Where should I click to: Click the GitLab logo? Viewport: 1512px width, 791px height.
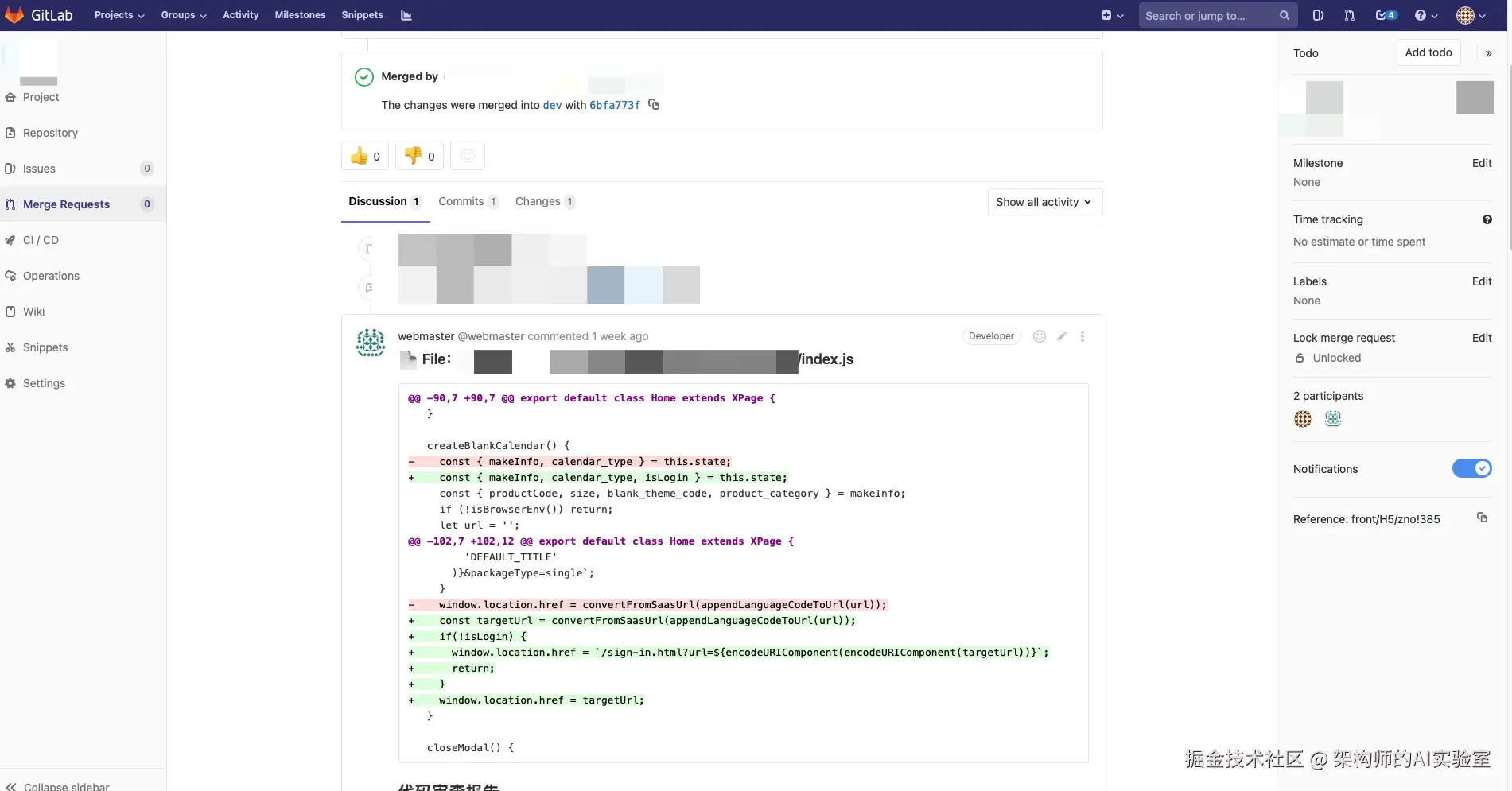pos(38,14)
